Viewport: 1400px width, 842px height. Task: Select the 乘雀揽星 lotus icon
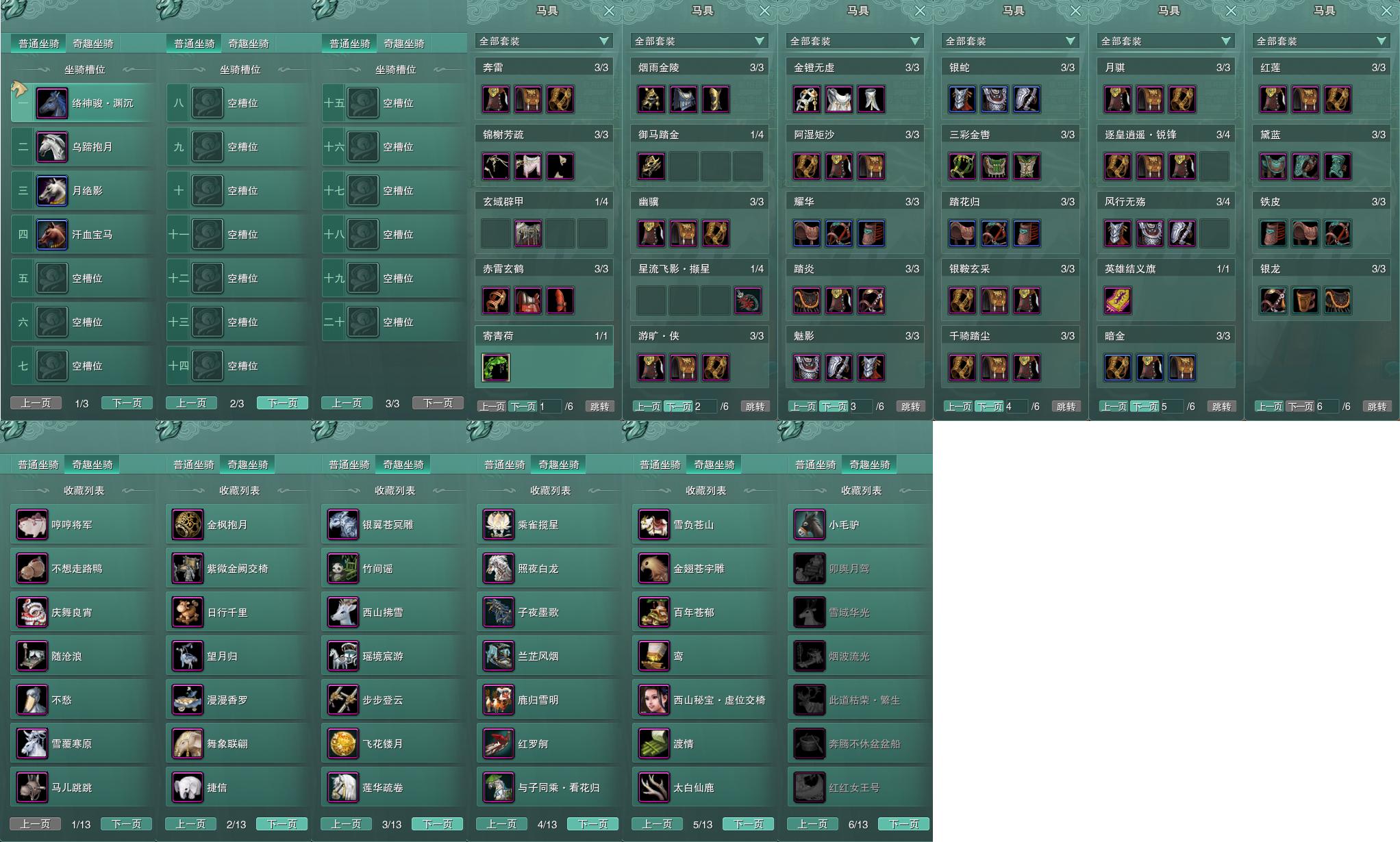499,525
